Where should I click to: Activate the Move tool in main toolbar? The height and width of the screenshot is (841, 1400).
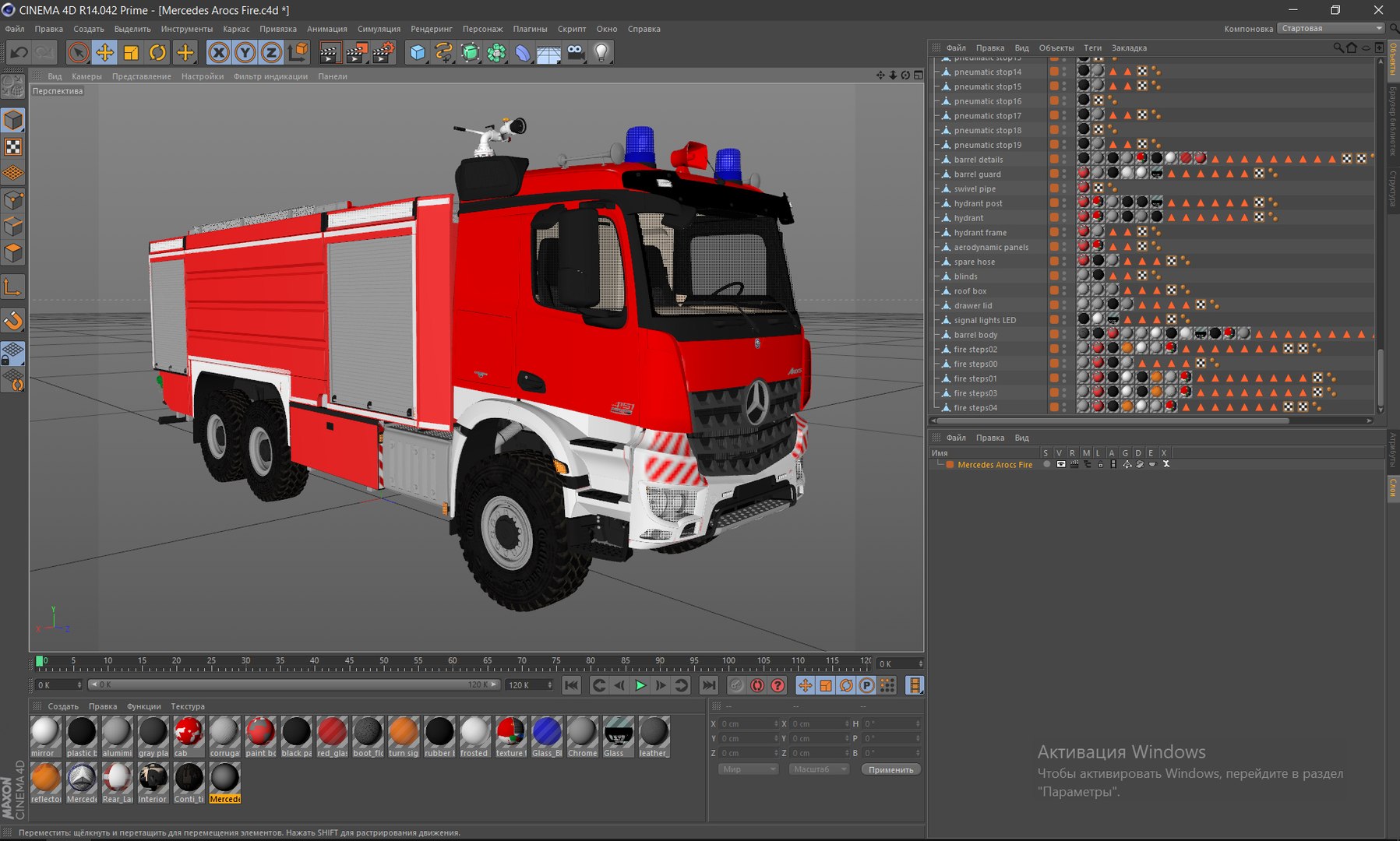tap(104, 52)
